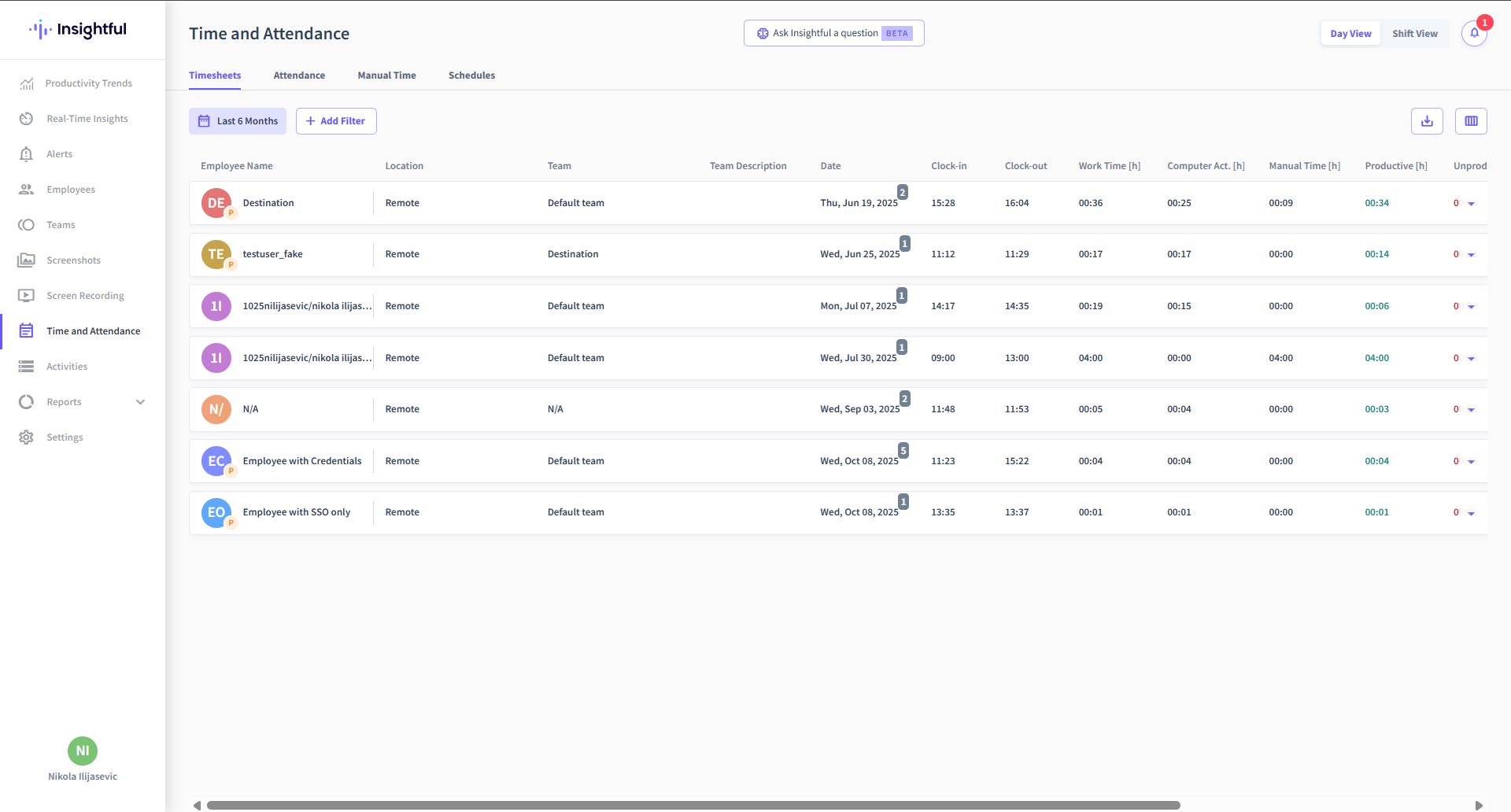Screen dimensions: 1511x812
Task: Open Time and Attendance in sidebar
Action: click(83, 331)
